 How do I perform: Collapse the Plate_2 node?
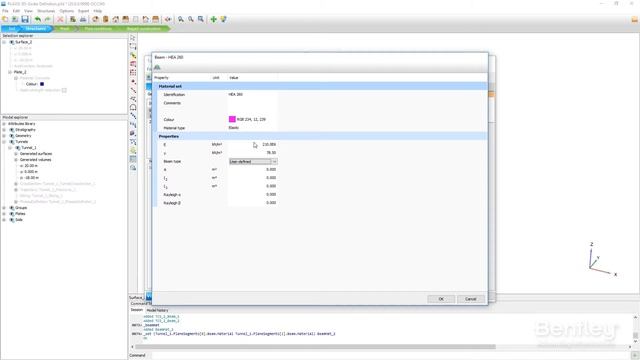pos(10,72)
